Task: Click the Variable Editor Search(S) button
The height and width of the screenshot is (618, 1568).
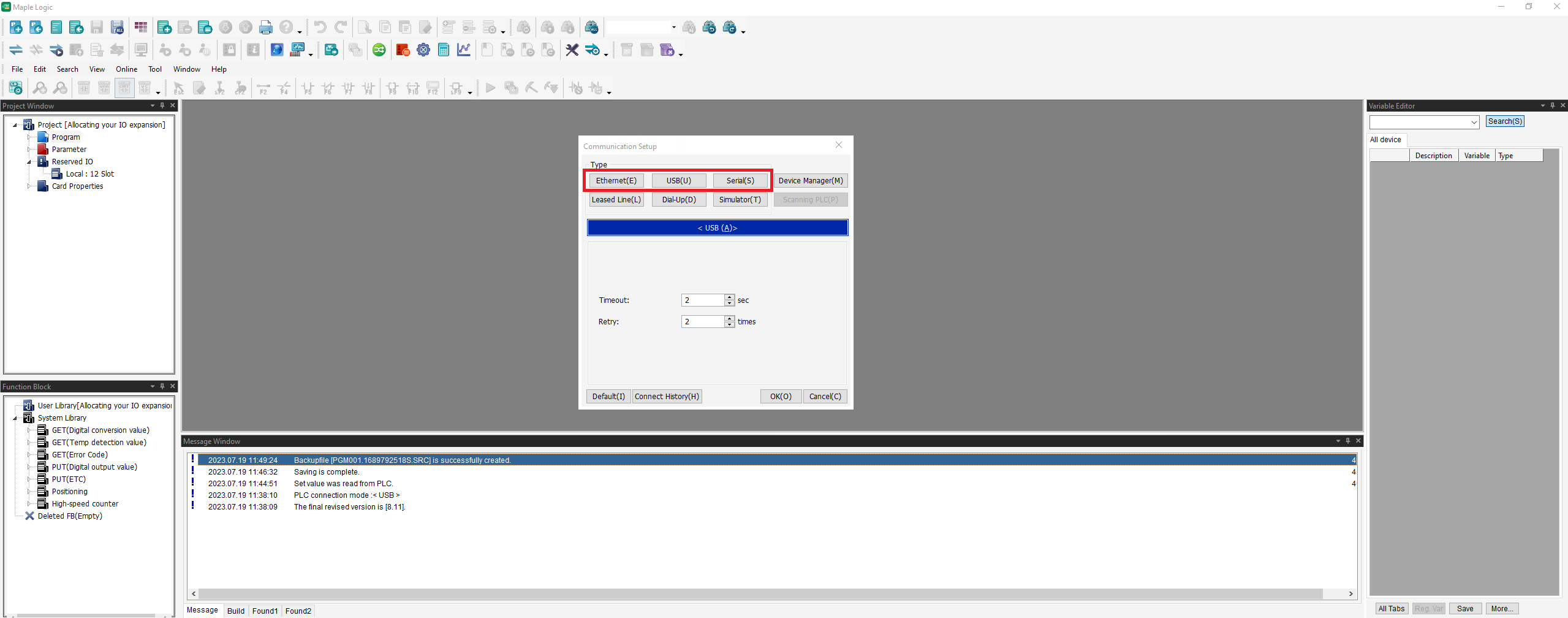Action: (x=1505, y=121)
